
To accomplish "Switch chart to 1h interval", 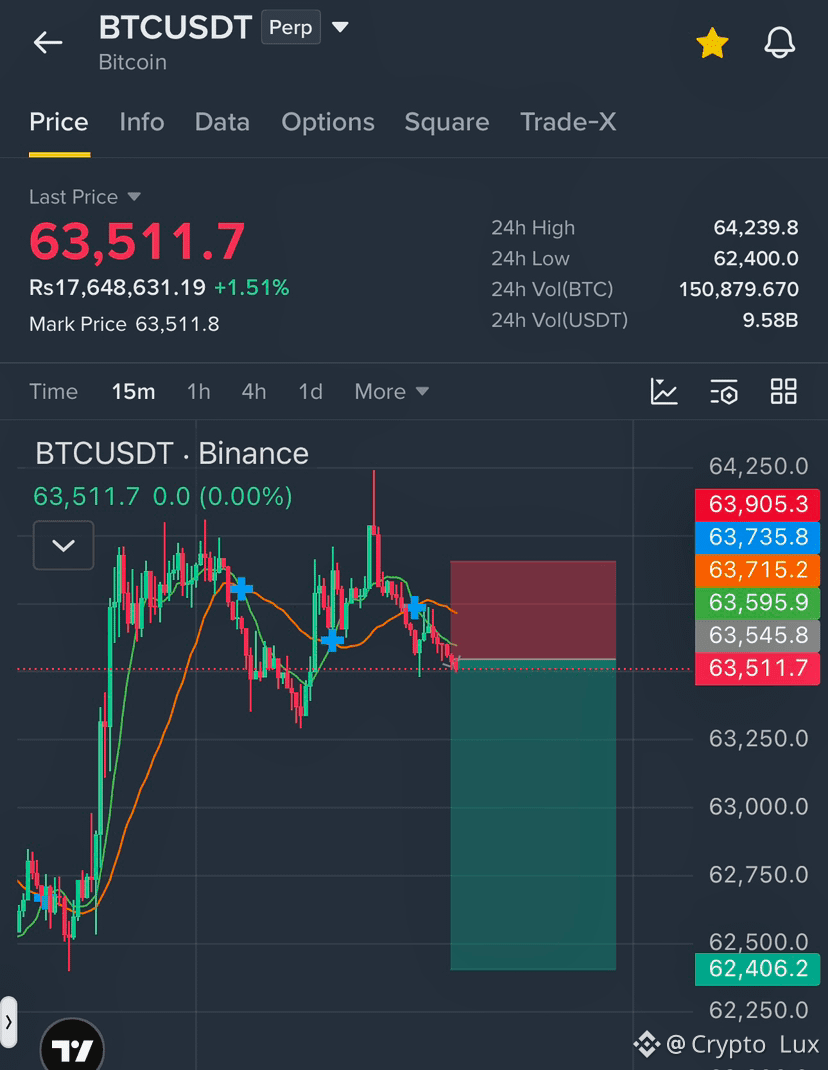I will tap(199, 392).
